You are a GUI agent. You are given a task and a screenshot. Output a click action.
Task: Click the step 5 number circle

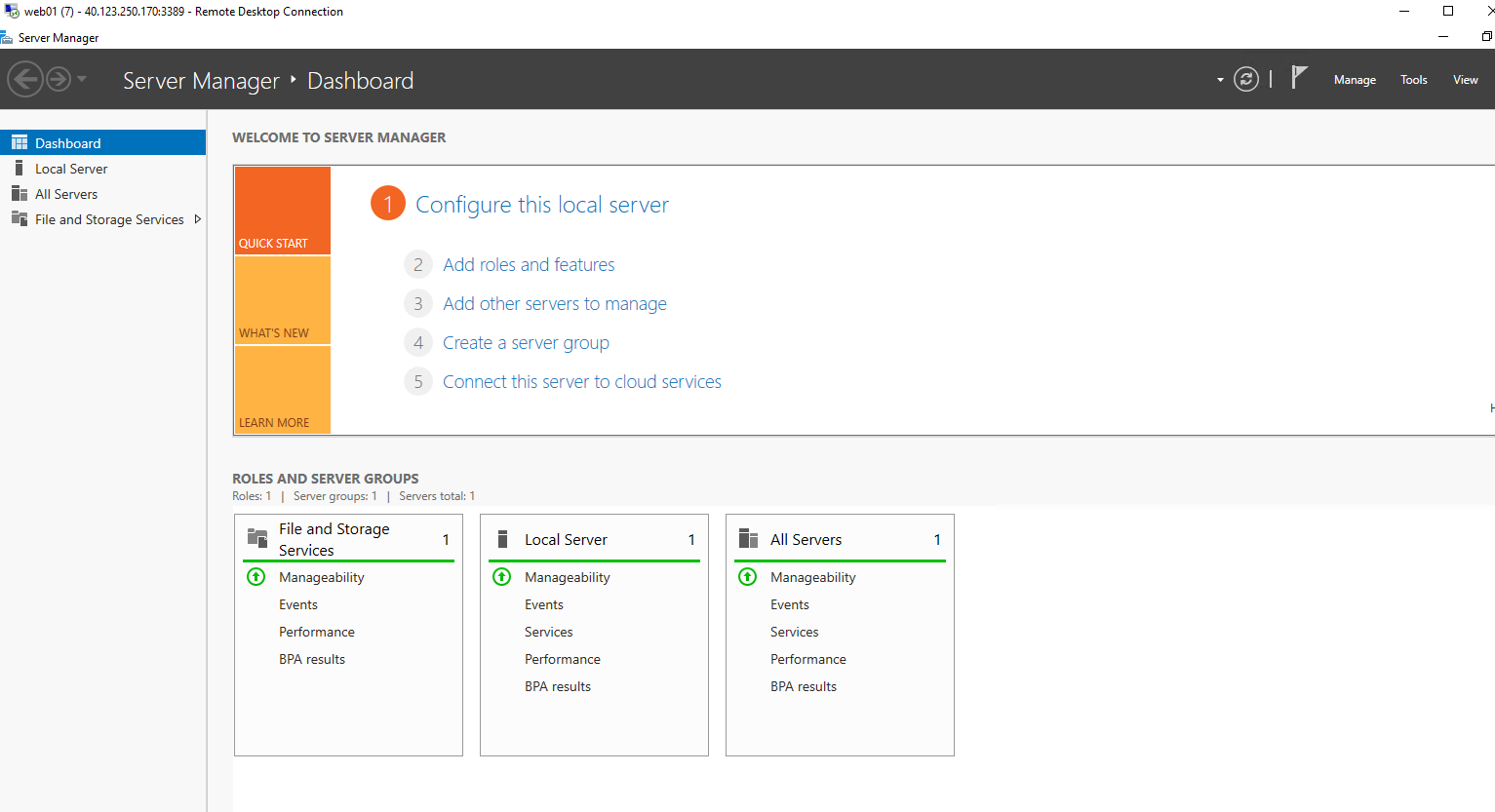tap(418, 381)
